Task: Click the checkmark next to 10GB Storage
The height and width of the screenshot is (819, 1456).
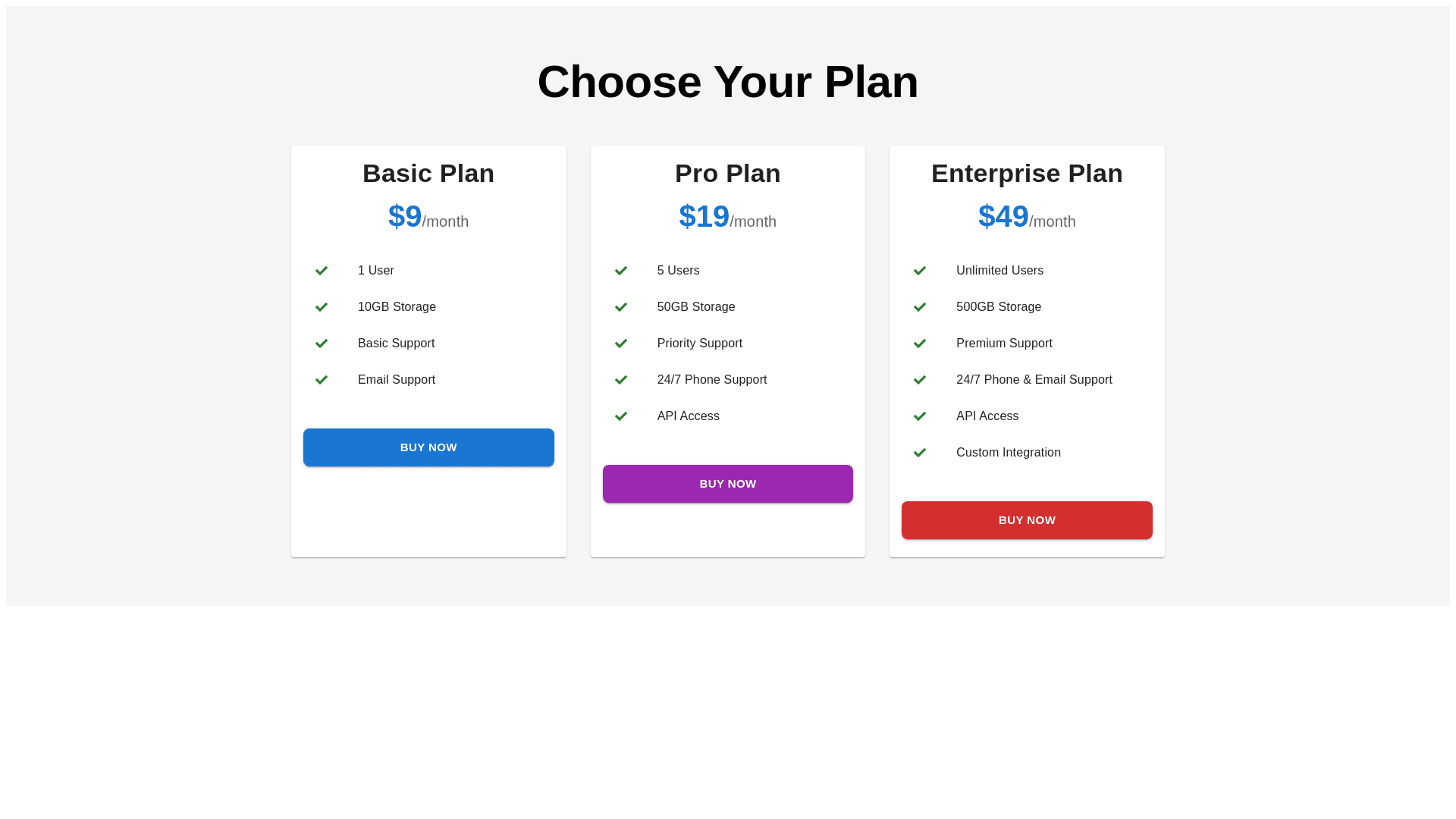Action: point(322,307)
